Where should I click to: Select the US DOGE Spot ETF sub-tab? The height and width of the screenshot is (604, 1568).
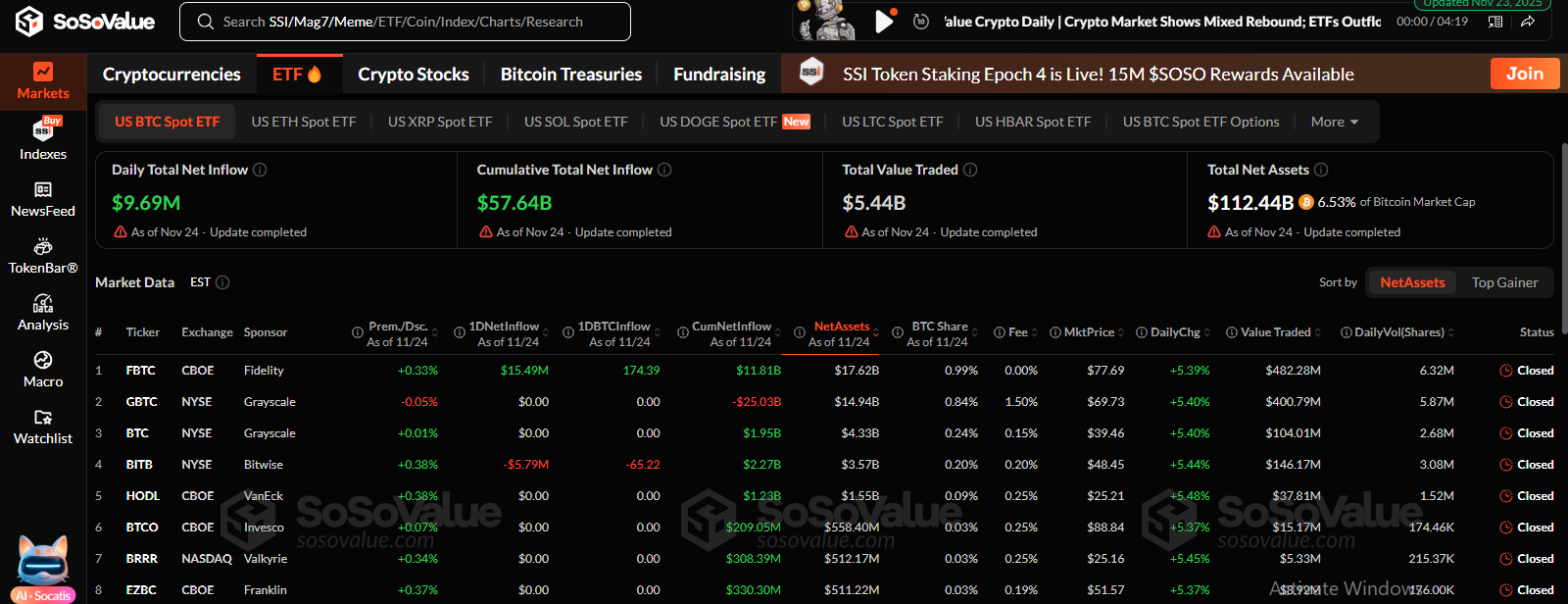[x=734, y=122]
